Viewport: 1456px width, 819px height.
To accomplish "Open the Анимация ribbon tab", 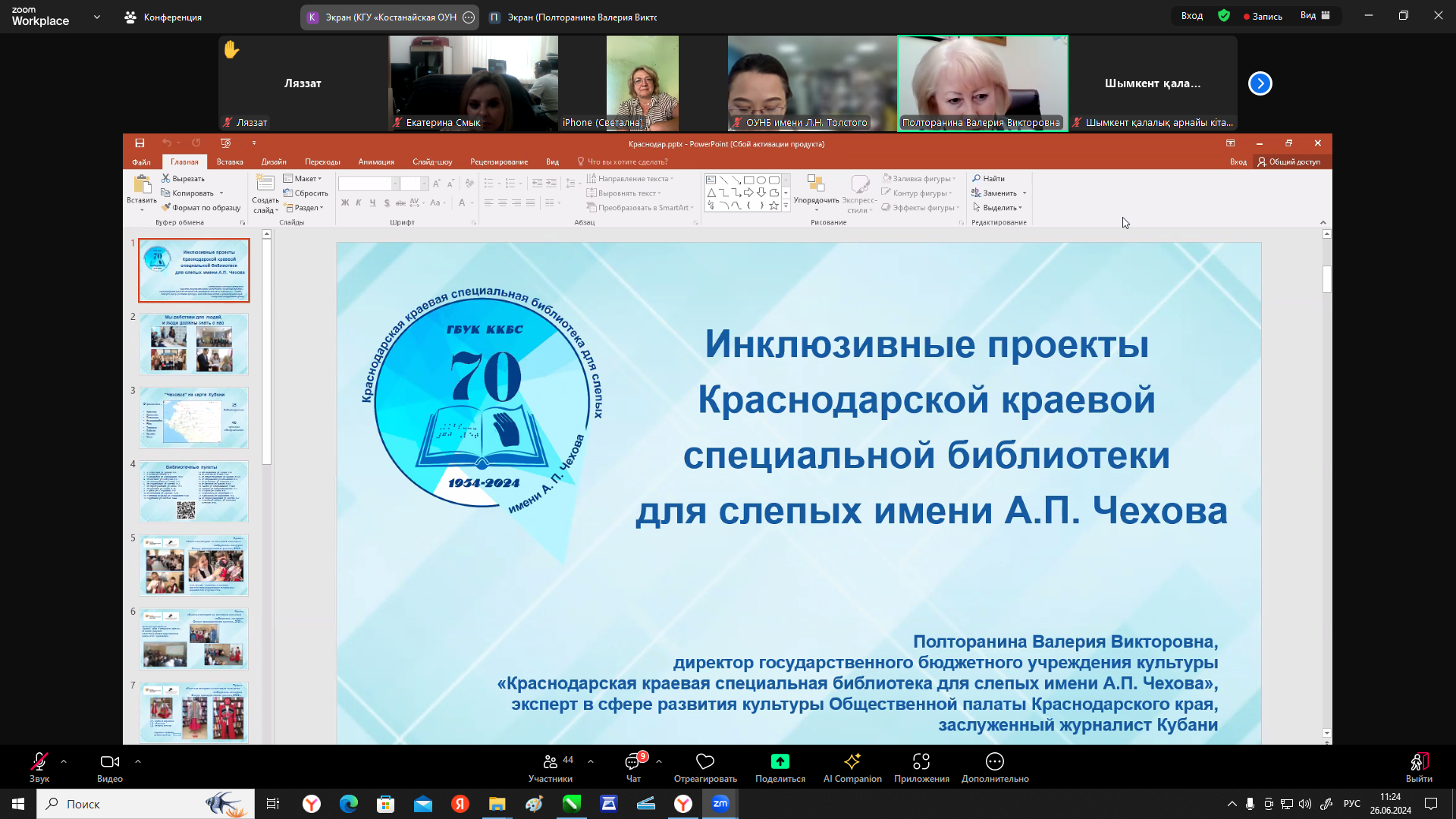I will [x=376, y=162].
